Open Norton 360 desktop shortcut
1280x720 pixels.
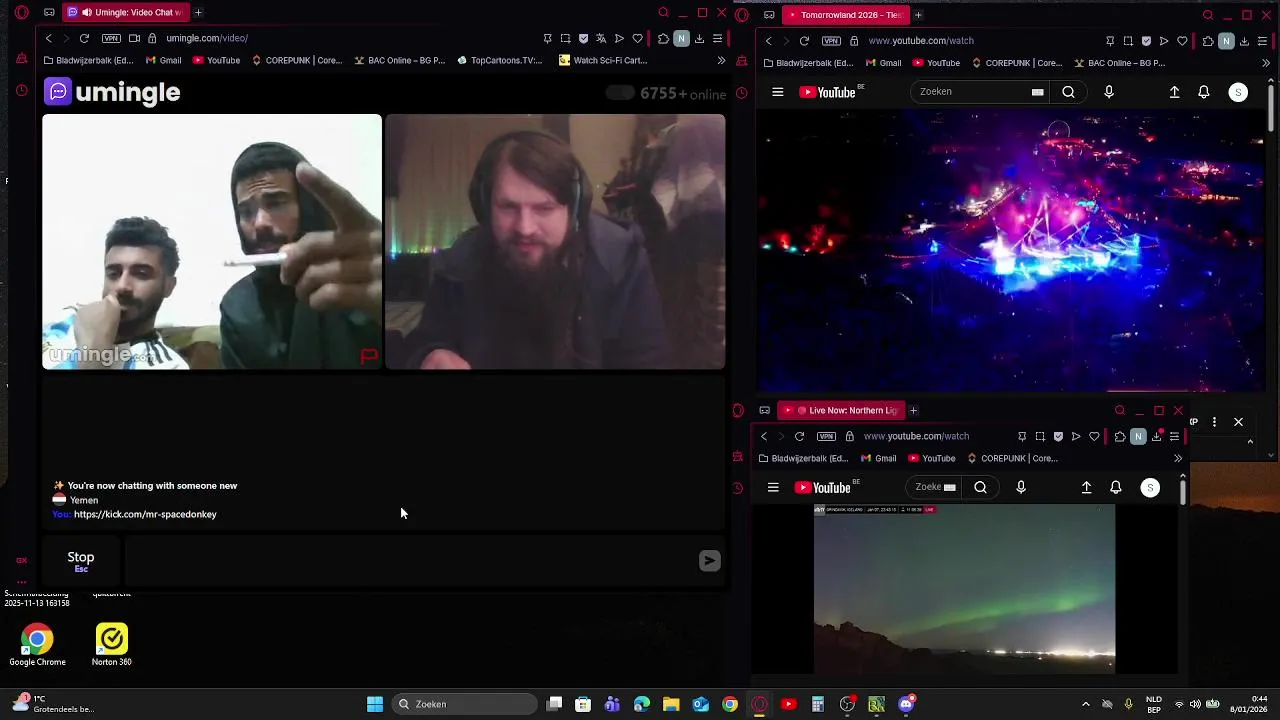point(111,645)
